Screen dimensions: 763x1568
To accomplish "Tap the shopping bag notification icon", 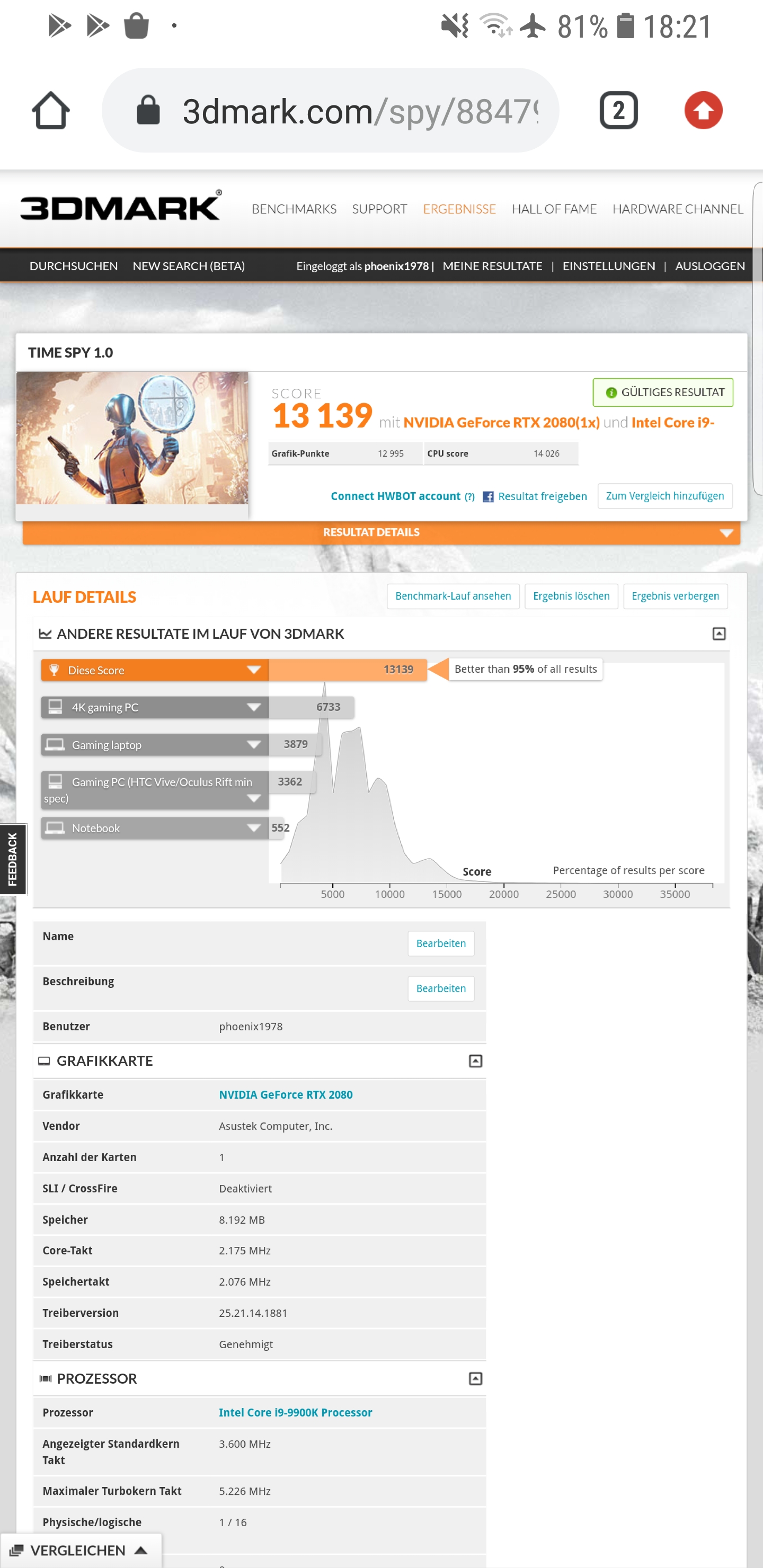I will pos(136,25).
